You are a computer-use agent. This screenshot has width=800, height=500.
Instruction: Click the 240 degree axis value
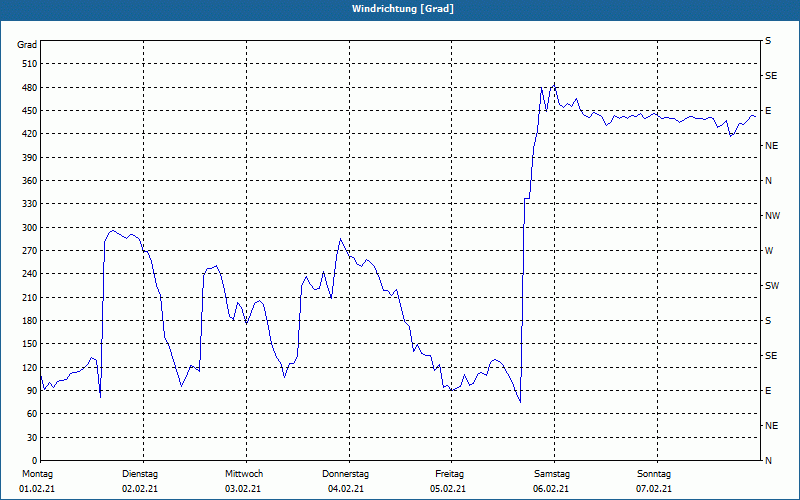(30, 274)
